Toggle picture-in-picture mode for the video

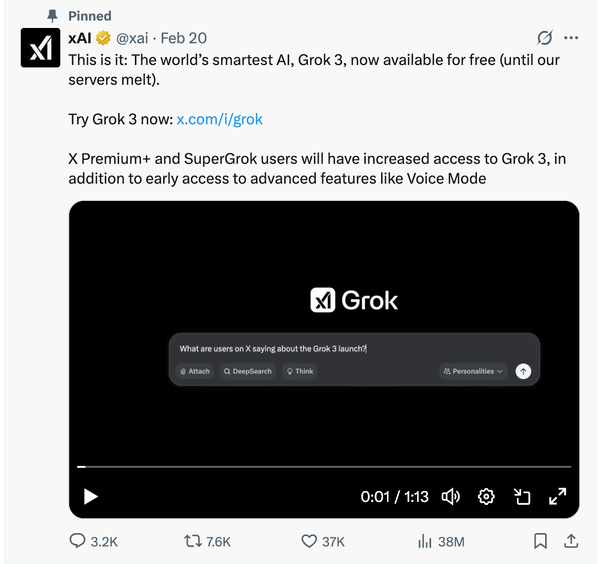click(522, 497)
